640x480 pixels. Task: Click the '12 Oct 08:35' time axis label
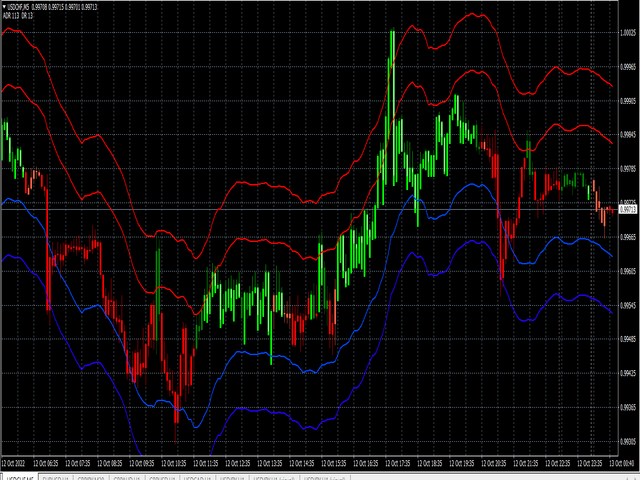(x=109, y=463)
